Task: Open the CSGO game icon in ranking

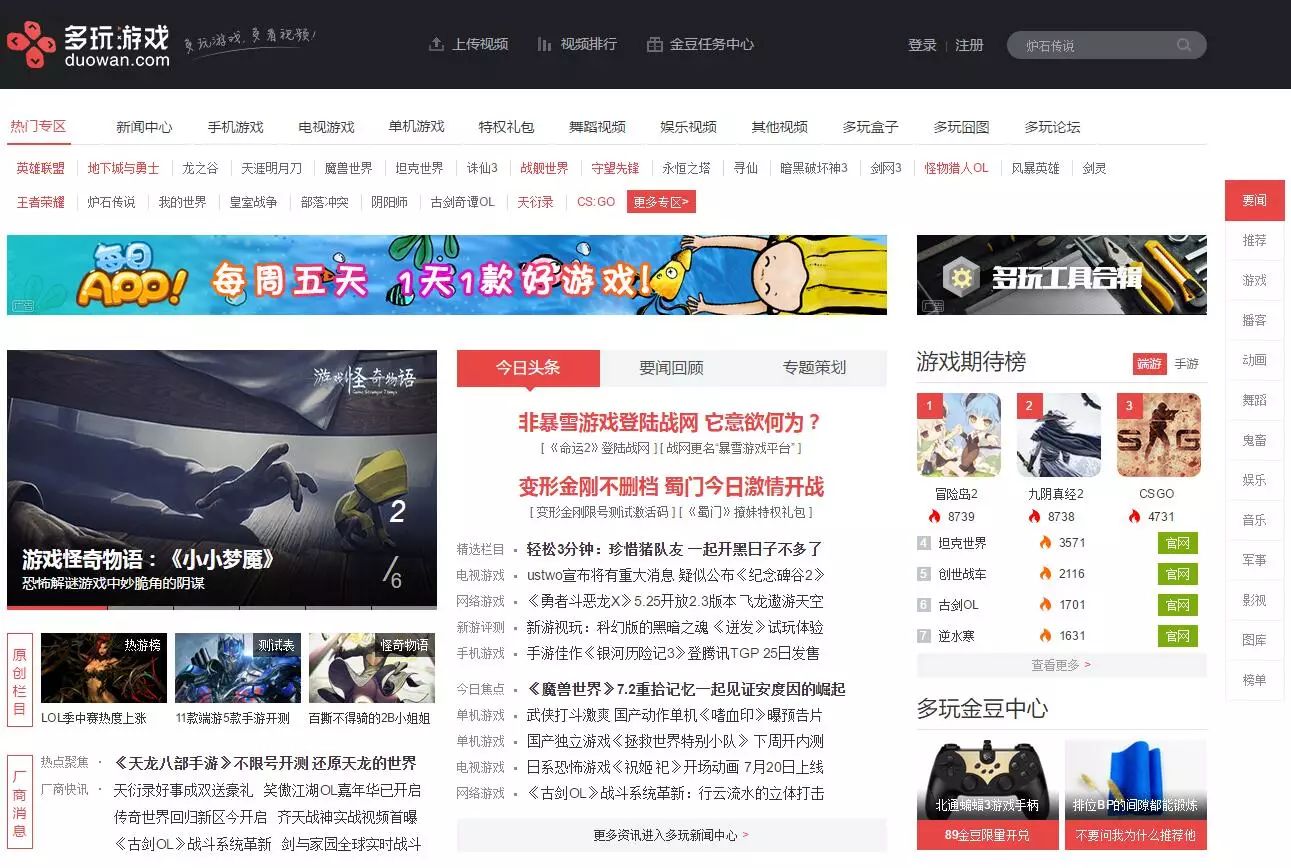Action: pyautogui.click(x=1158, y=435)
